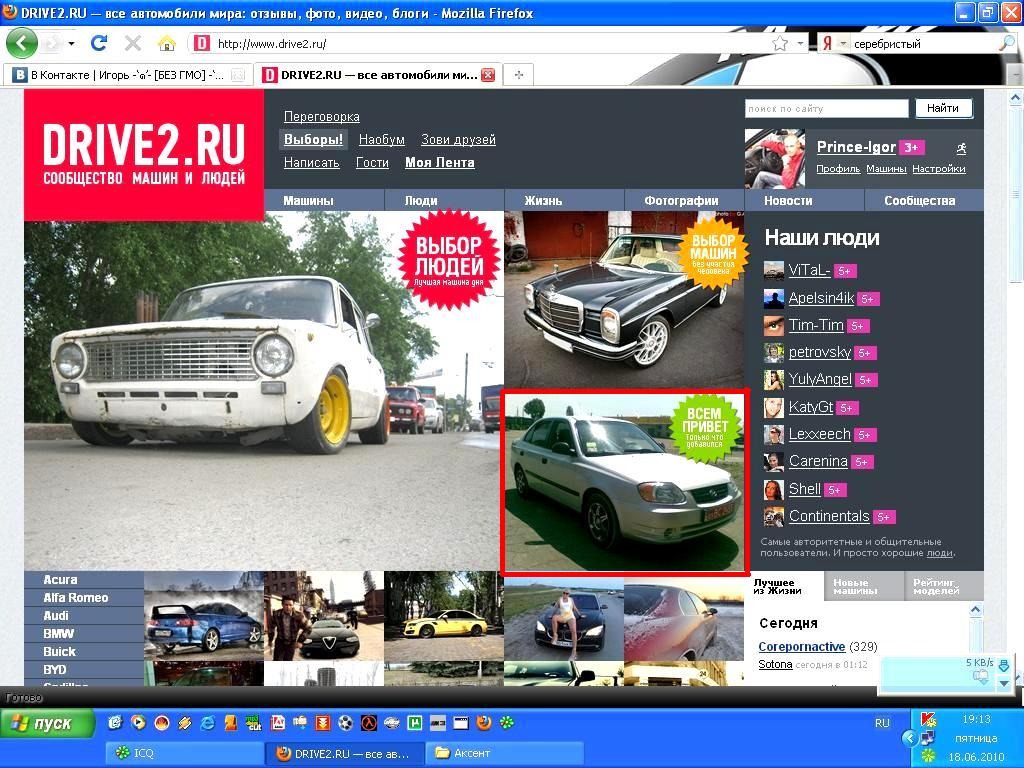Open the Firefox Home page icon

pos(167,43)
